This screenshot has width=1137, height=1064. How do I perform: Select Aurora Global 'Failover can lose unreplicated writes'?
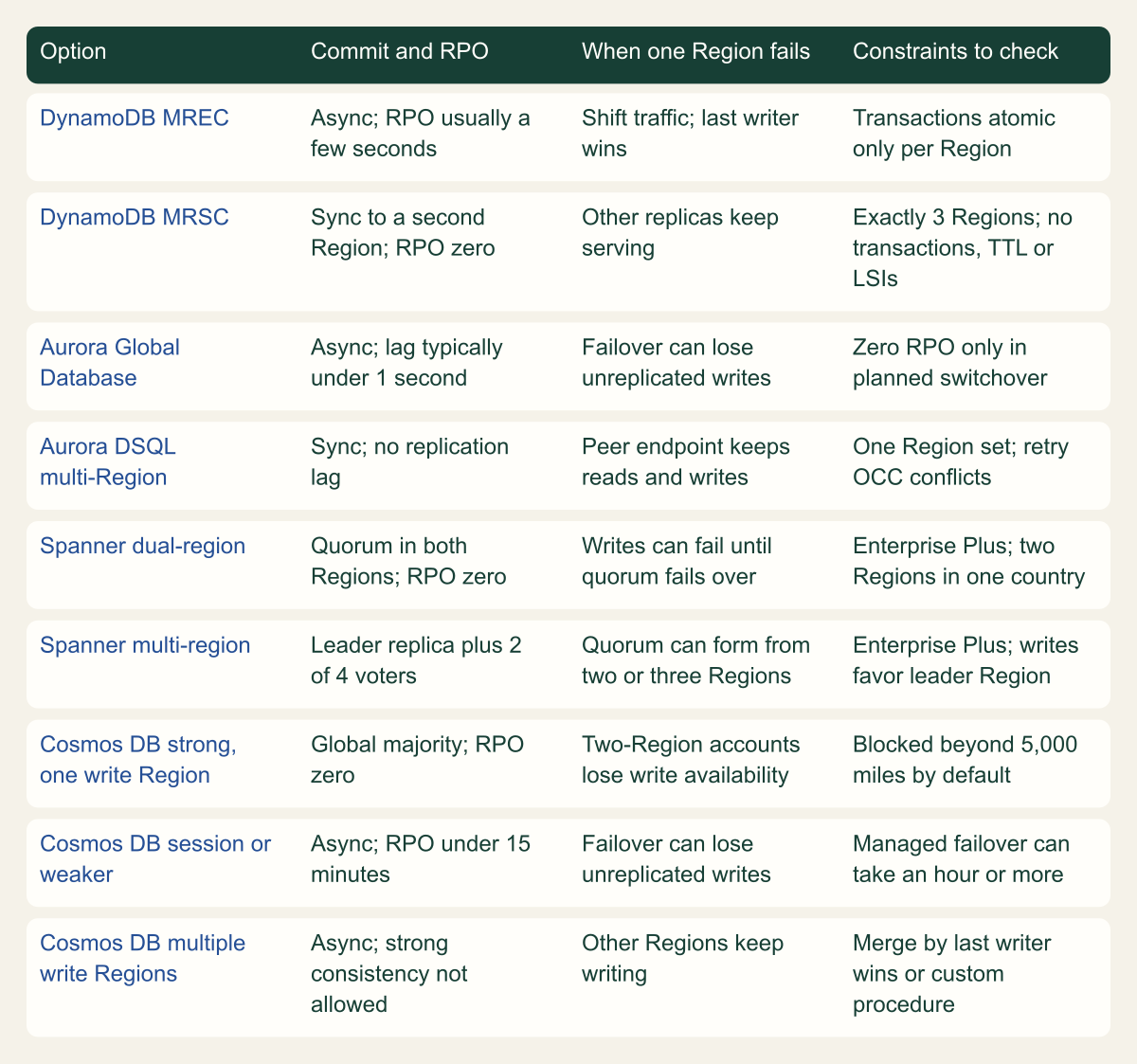point(677,362)
